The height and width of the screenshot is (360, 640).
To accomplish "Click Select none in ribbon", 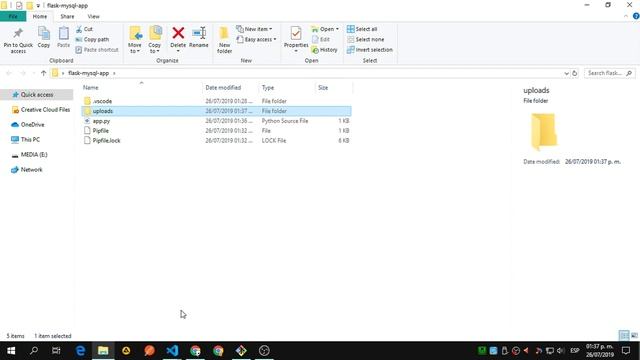I will pos(365,40).
